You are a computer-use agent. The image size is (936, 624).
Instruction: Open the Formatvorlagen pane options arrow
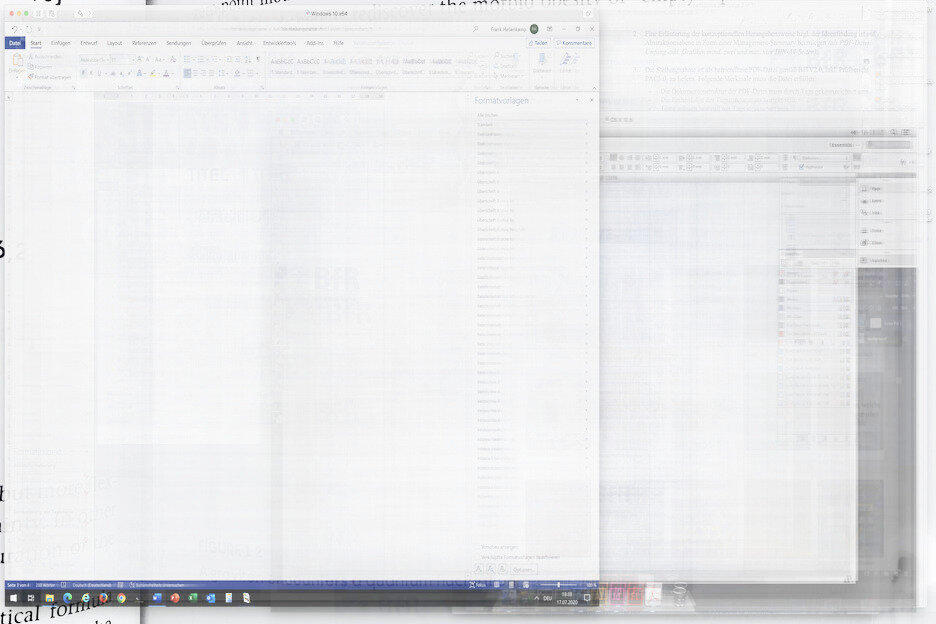[x=577, y=100]
